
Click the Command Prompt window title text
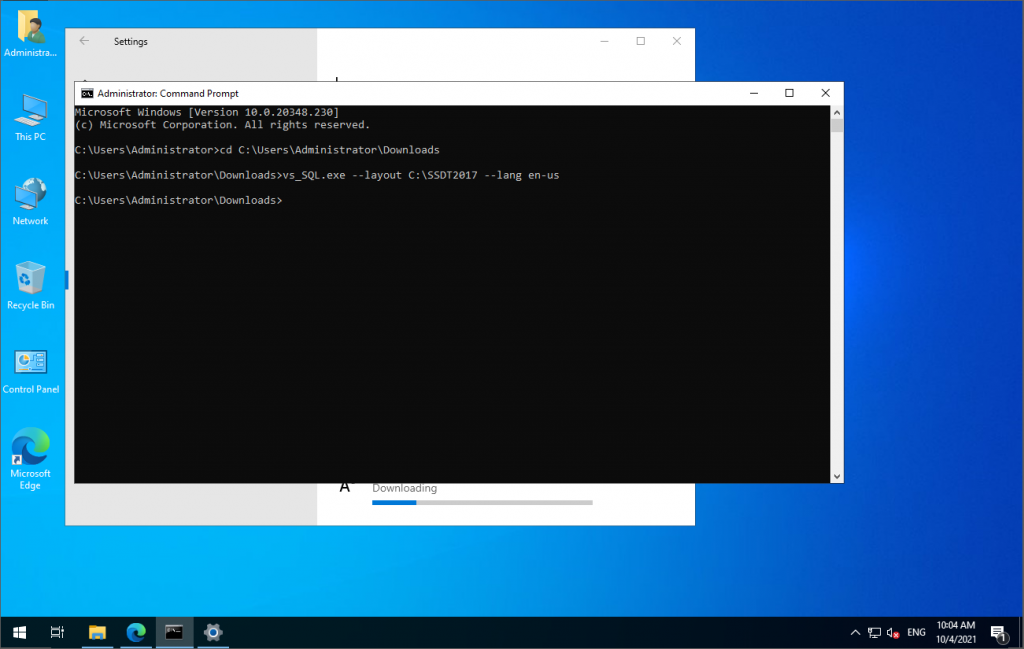click(168, 93)
